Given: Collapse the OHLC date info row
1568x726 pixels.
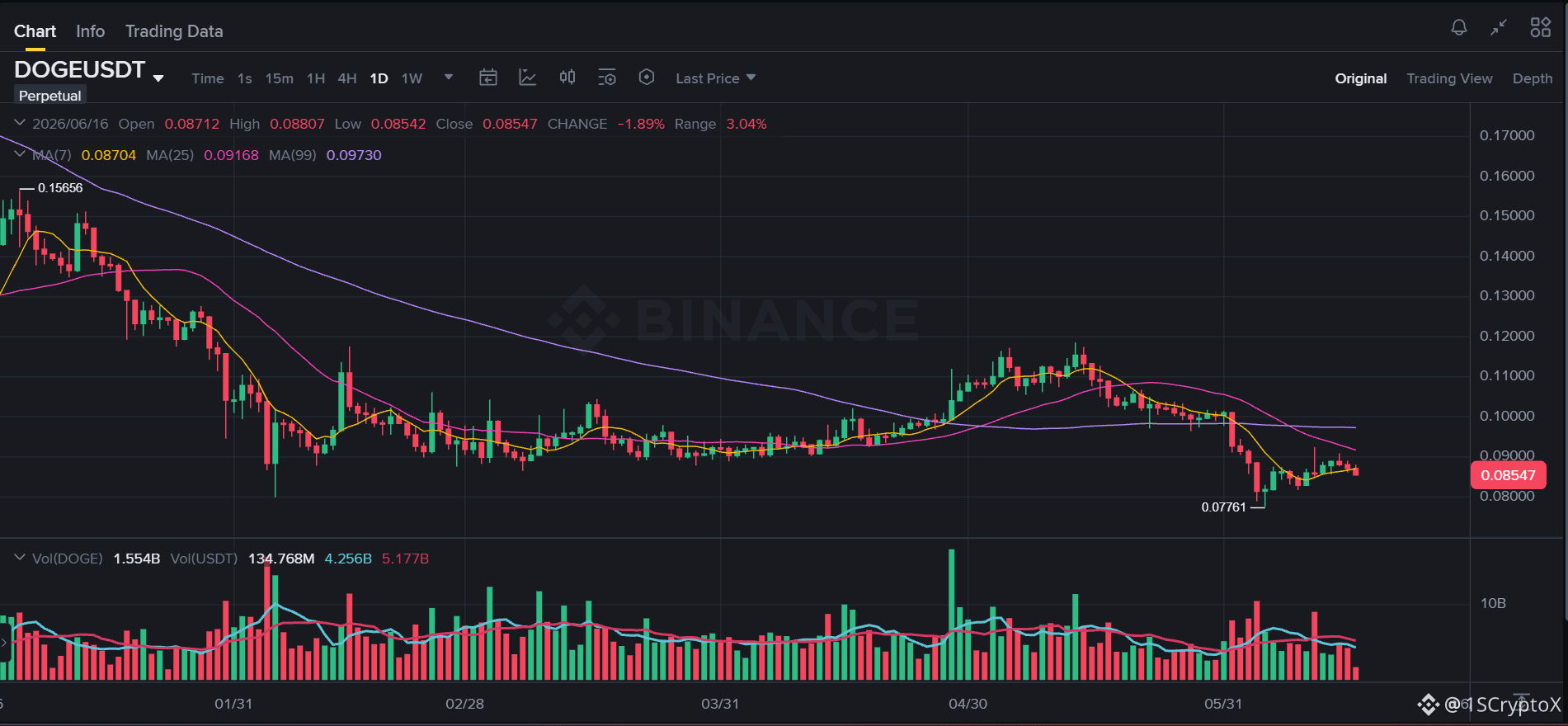Looking at the screenshot, I should 20,123.
